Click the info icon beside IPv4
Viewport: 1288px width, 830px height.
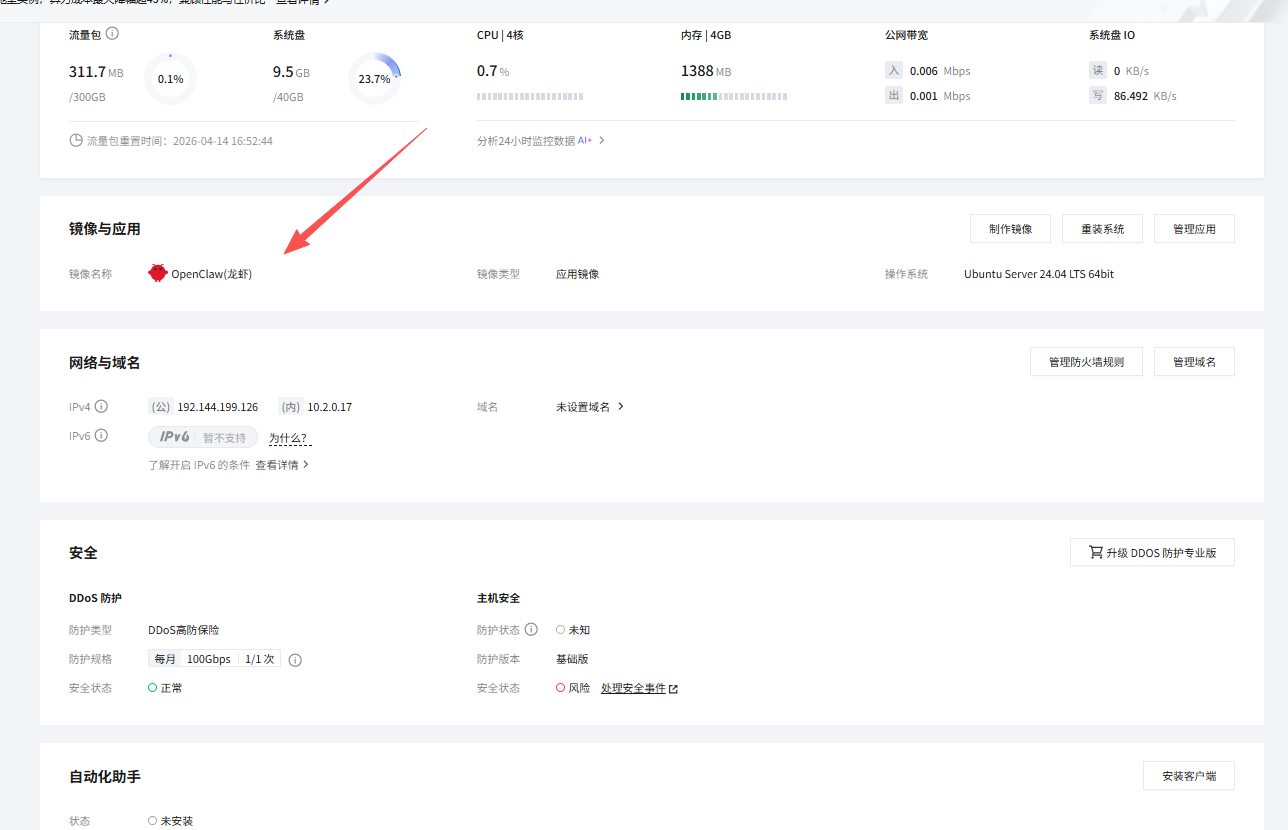[101, 407]
